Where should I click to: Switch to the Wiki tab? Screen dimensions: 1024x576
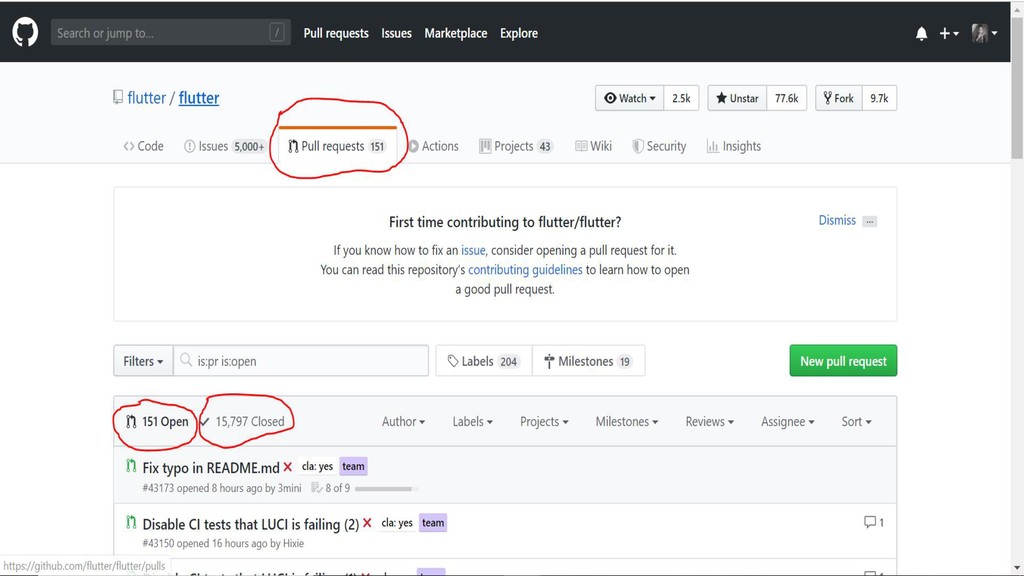tap(593, 146)
